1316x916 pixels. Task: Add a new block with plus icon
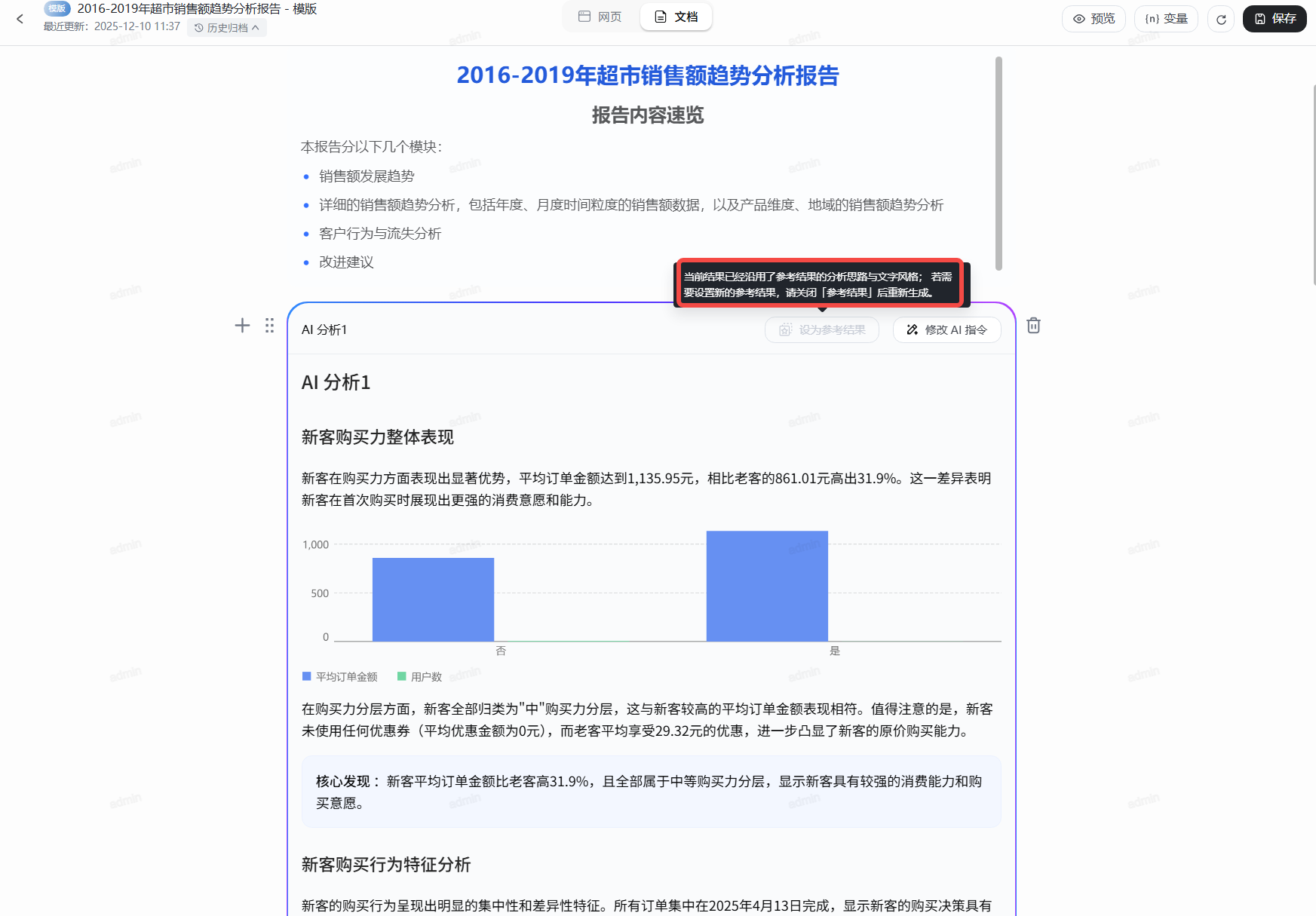tap(242, 326)
